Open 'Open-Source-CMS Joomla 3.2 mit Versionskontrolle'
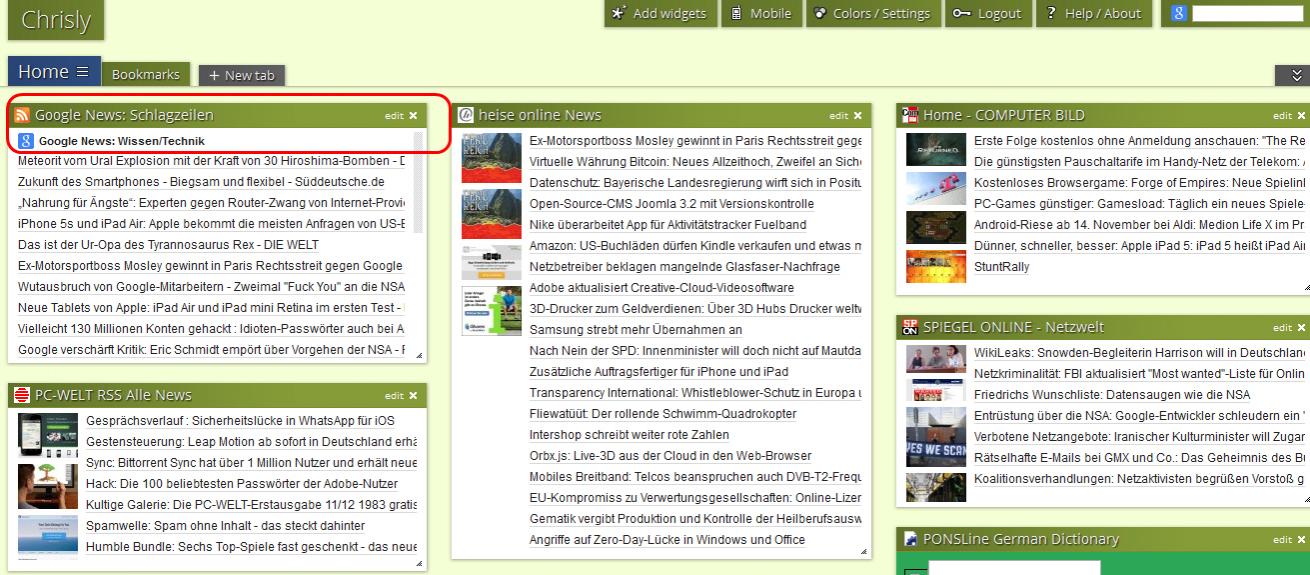 pos(671,203)
